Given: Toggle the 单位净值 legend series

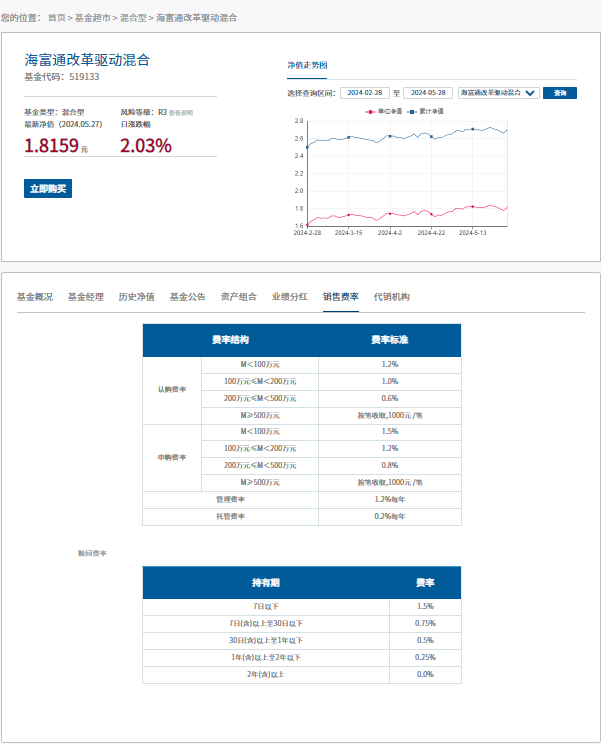Looking at the screenshot, I should (384, 112).
